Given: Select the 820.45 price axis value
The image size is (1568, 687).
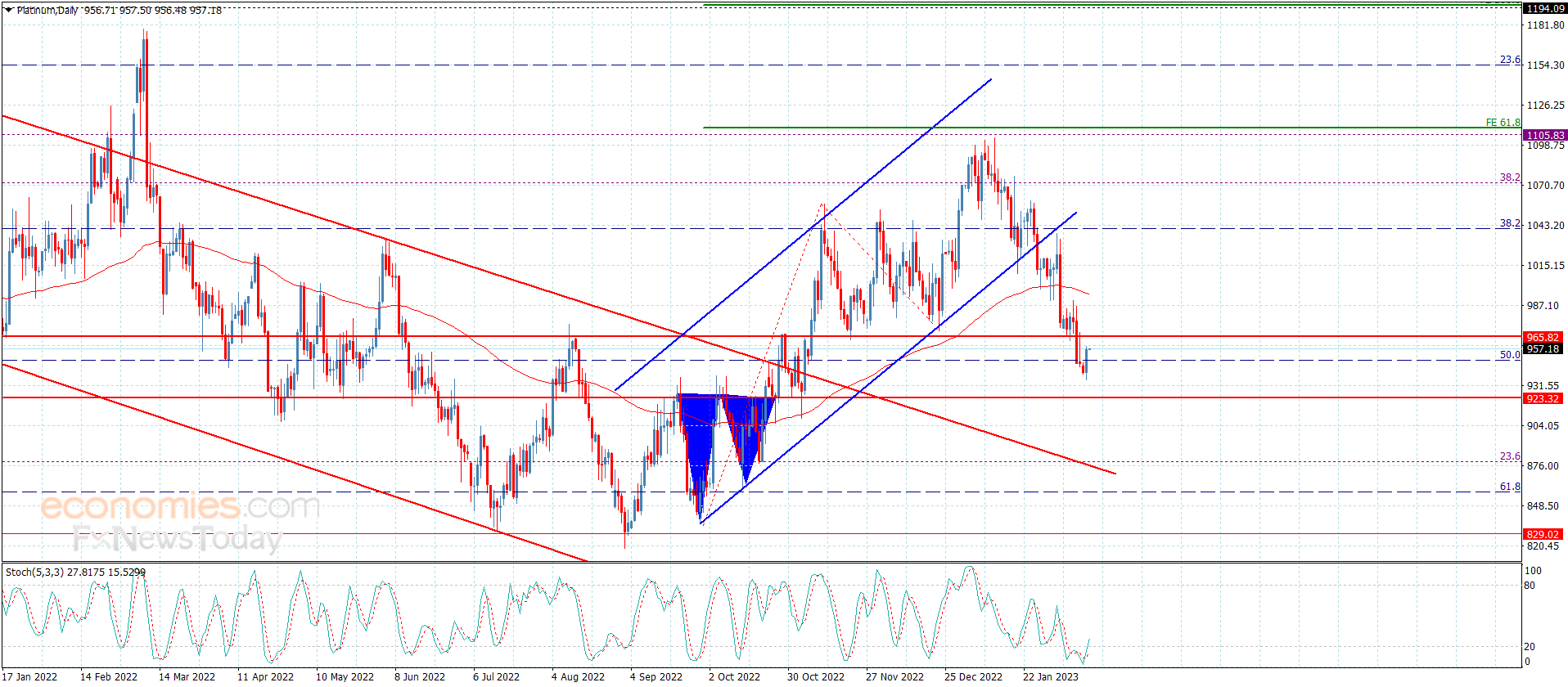Looking at the screenshot, I should pyautogui.click(x=1543, y=546).
